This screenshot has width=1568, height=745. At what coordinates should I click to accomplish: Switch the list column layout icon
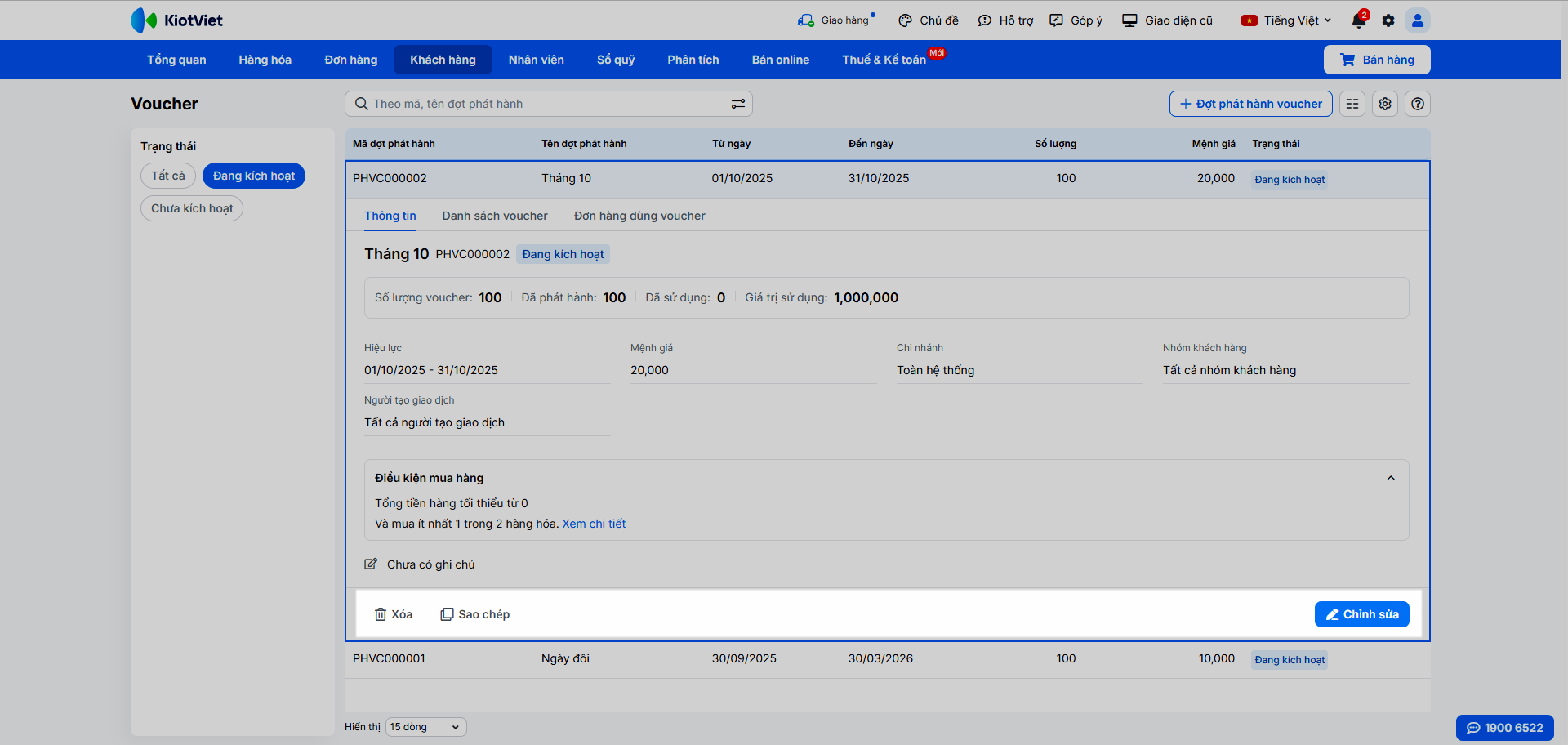(x=1352, y=104)
